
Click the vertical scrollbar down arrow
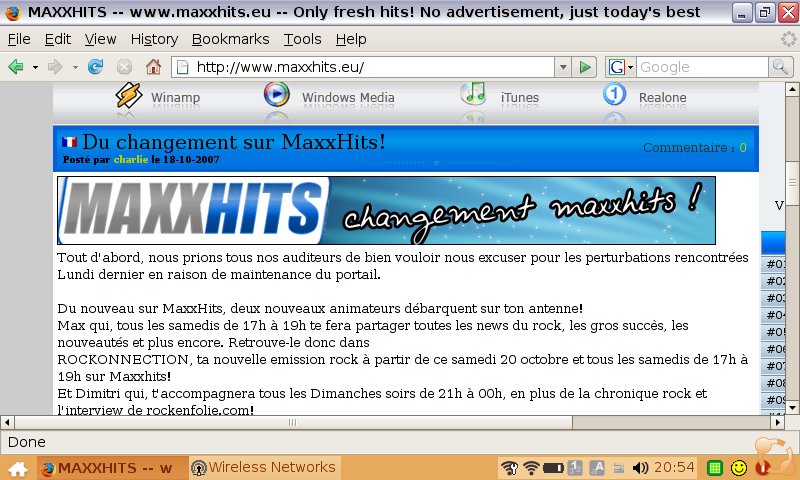(792, 408)
